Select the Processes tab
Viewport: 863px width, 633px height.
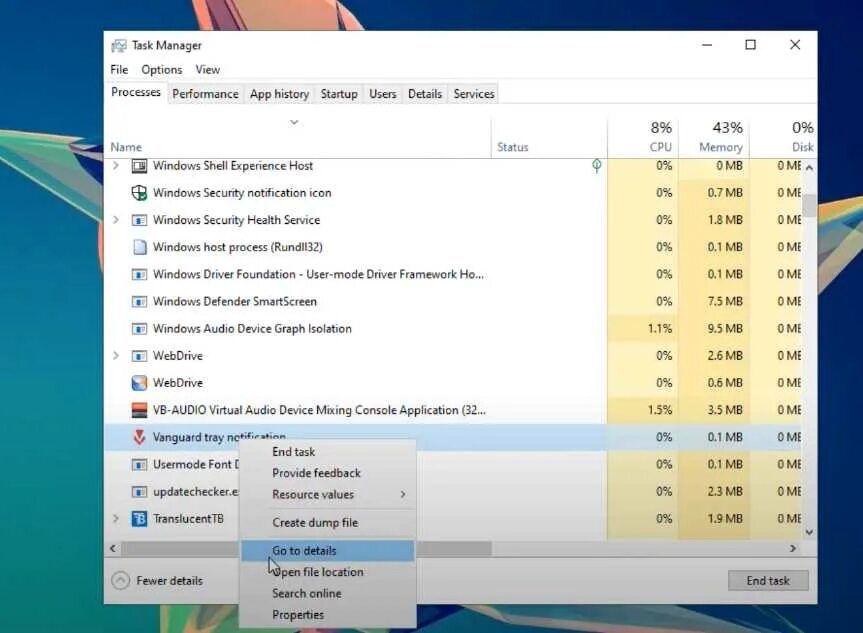135,92
